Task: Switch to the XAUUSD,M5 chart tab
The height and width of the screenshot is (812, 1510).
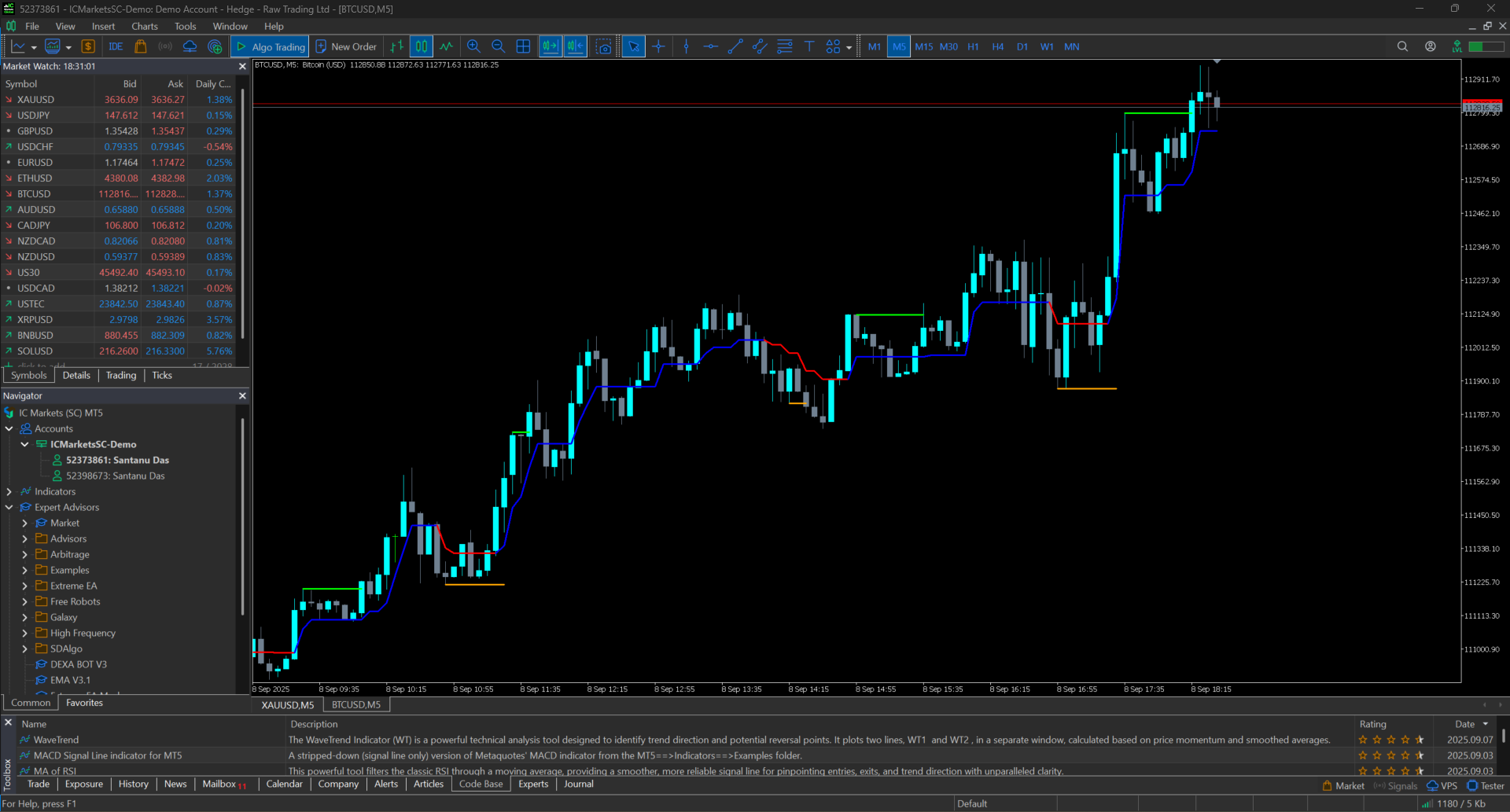Action: point(287,704)
